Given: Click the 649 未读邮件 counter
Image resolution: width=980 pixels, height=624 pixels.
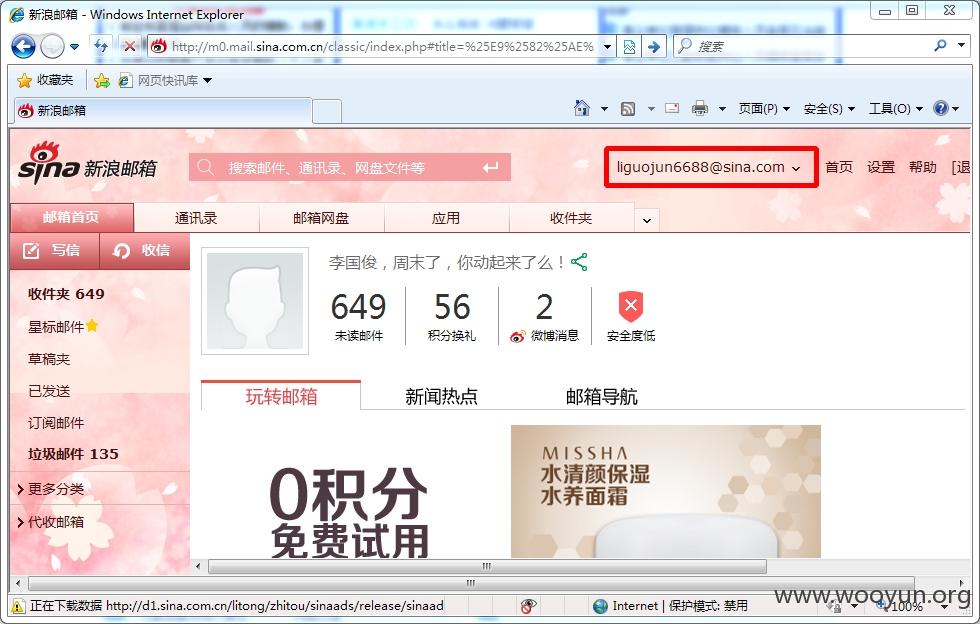Looking at the screenshot, I should [358, 316].
